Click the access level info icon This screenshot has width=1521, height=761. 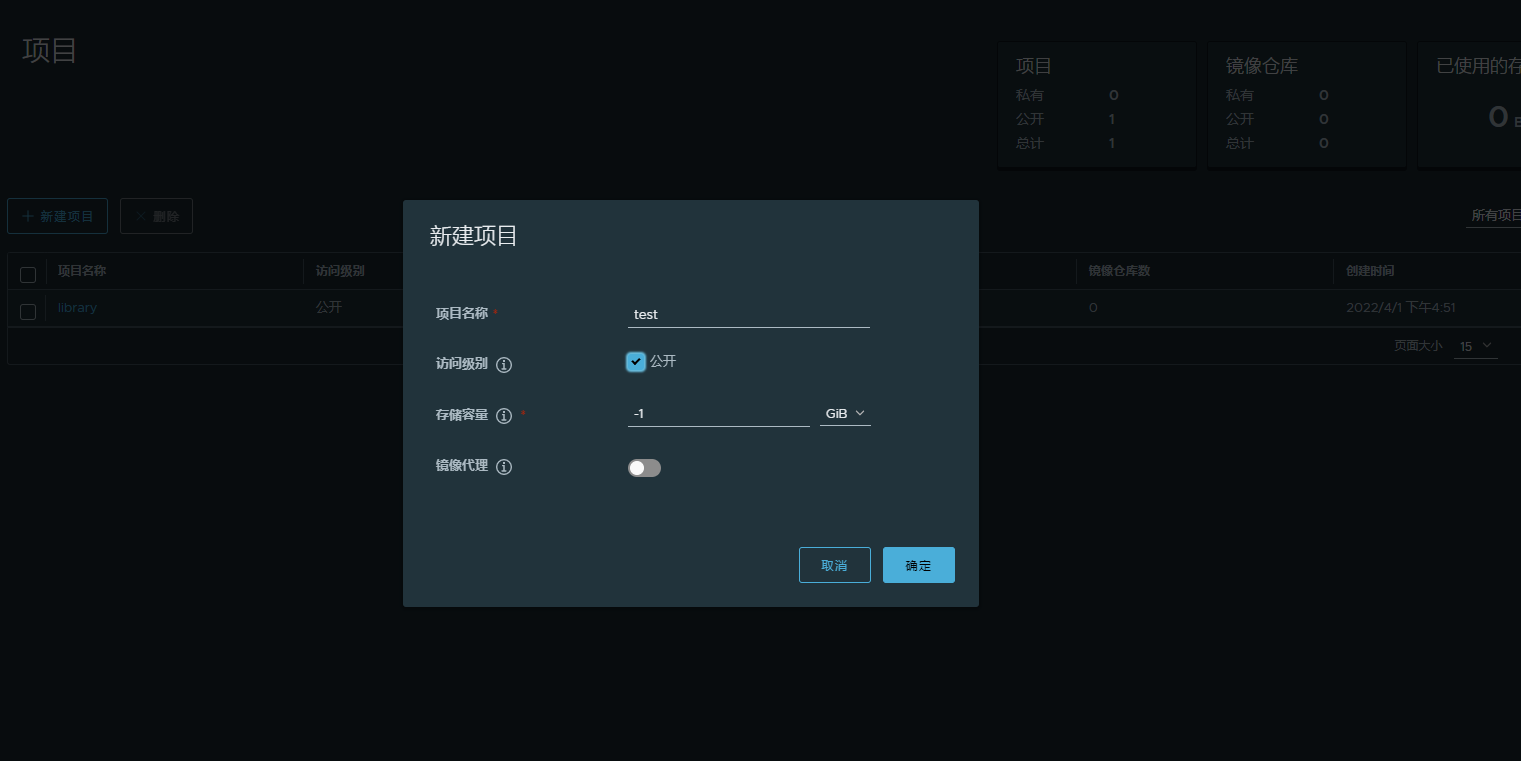pyautogui.click(x=504, y=365)
